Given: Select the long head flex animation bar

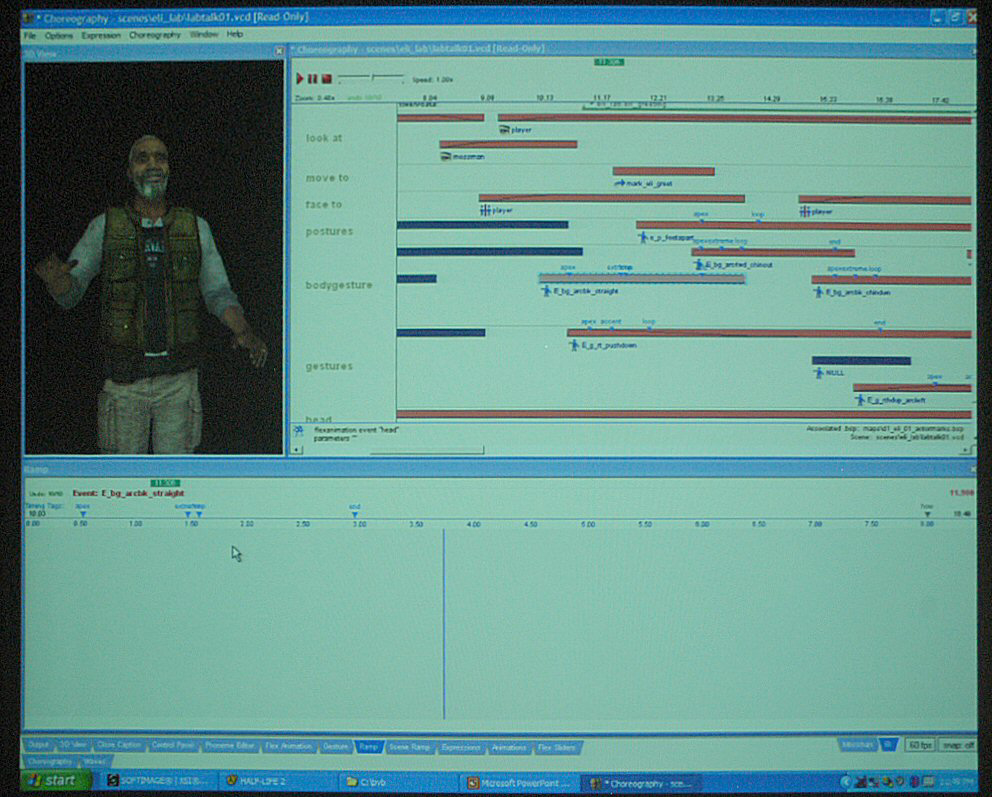Looking at the screenshot, I should [x=684, y=414].
